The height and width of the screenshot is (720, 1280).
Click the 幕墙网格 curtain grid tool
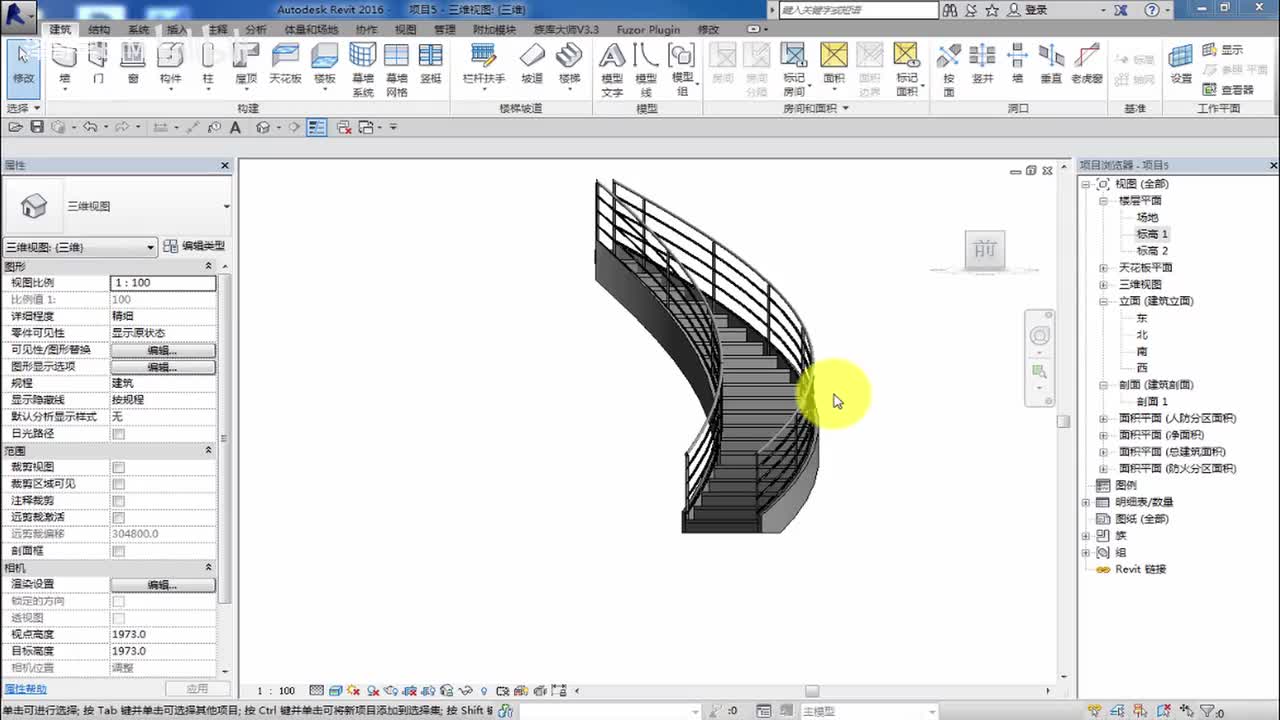(x=396, y=70)
